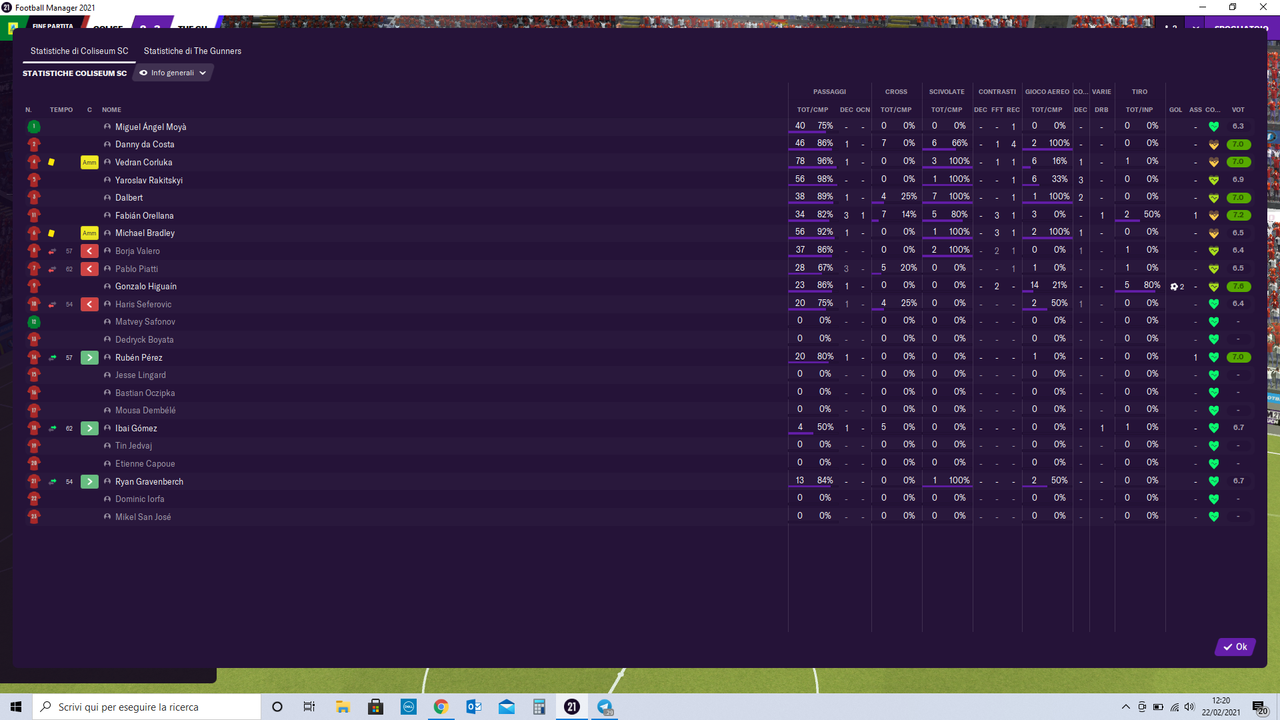
Task: Click the green substitution arrow for Ibai Gómez
Action: [88, 428]
